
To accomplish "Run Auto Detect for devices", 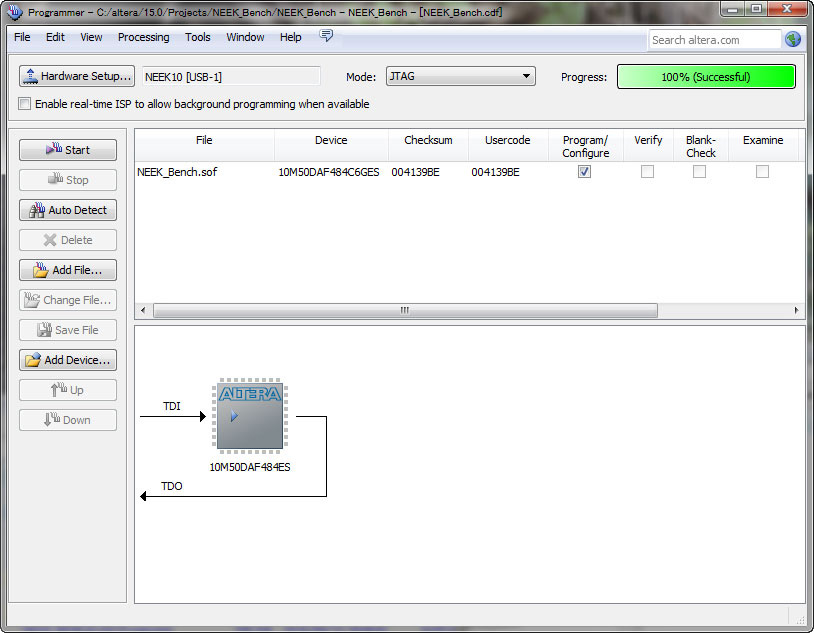I will 68,210.
